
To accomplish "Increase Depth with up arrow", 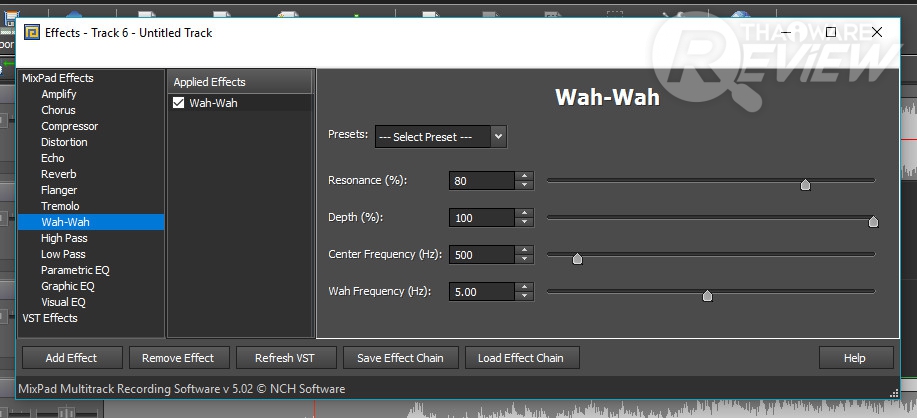I will point(525,213).
